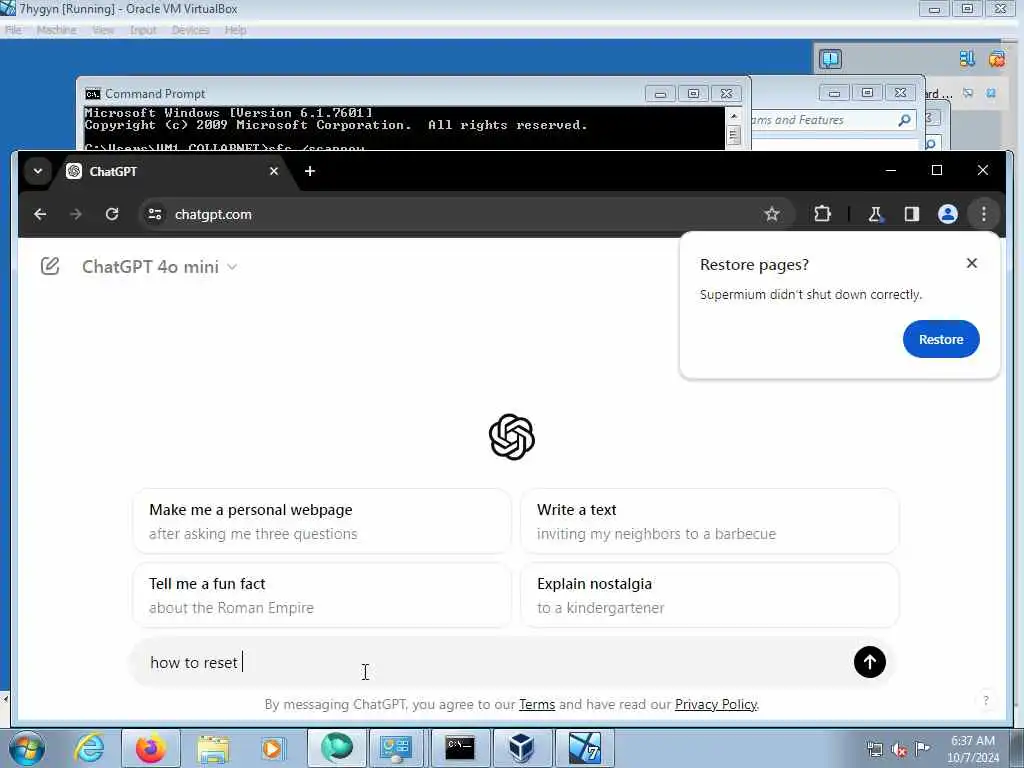1024x768 pixels.
Task: Open the tab search dropdown arrow
Action: pyautogui.click(x=38, y=171)
